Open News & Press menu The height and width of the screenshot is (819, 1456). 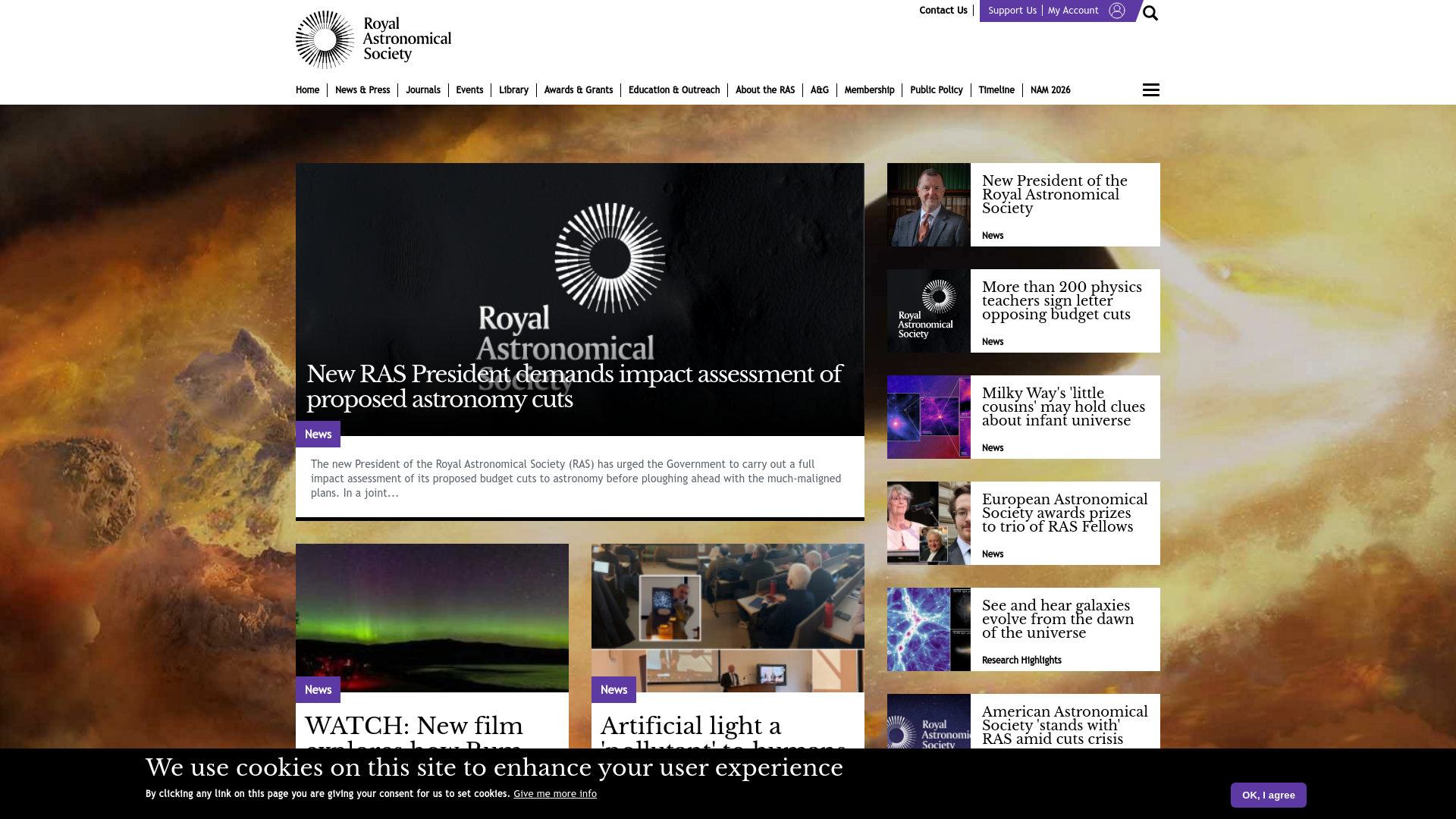(362, 90)
